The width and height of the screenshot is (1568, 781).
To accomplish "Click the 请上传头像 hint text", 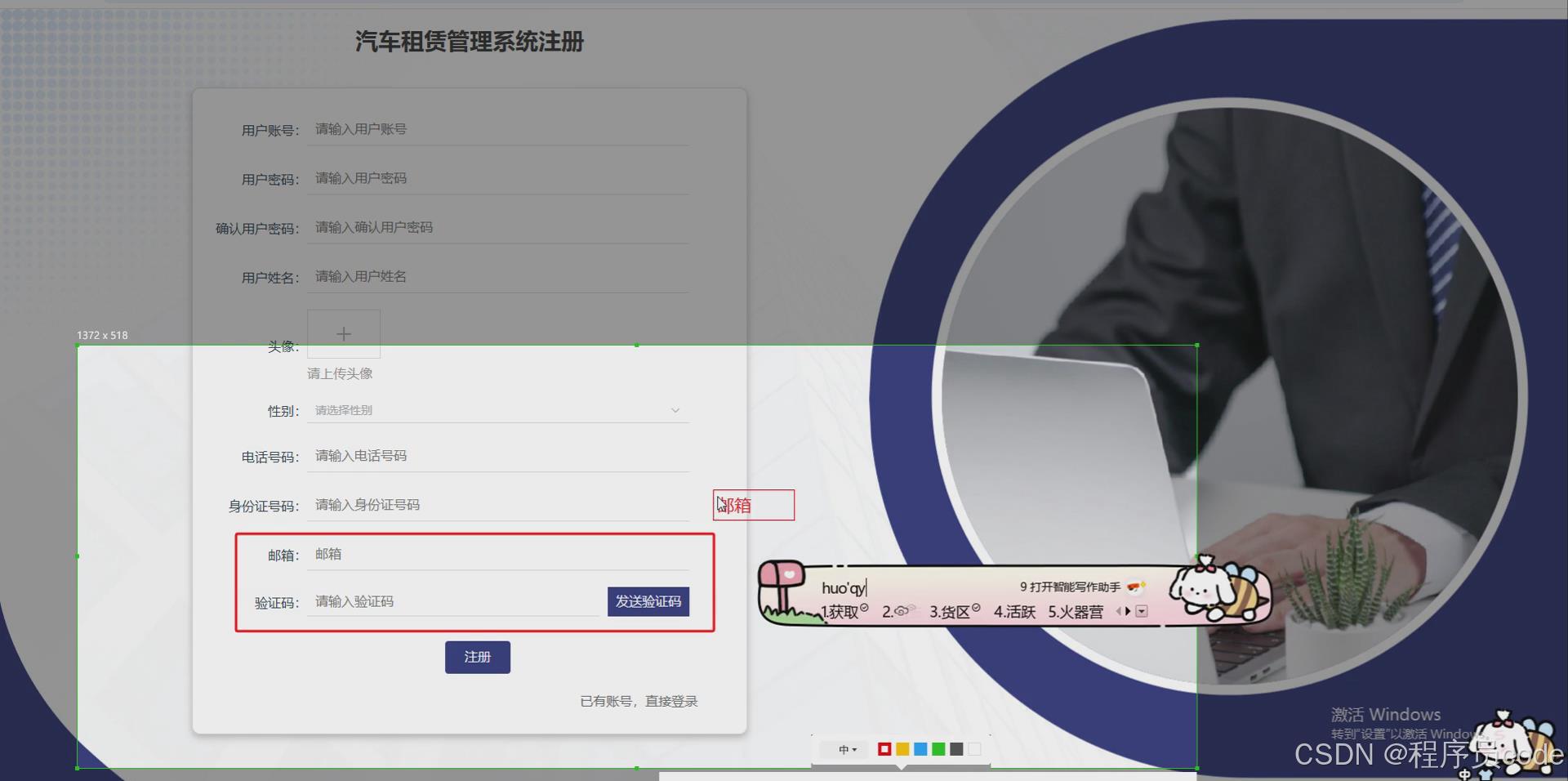I will (x=340, y=373).
